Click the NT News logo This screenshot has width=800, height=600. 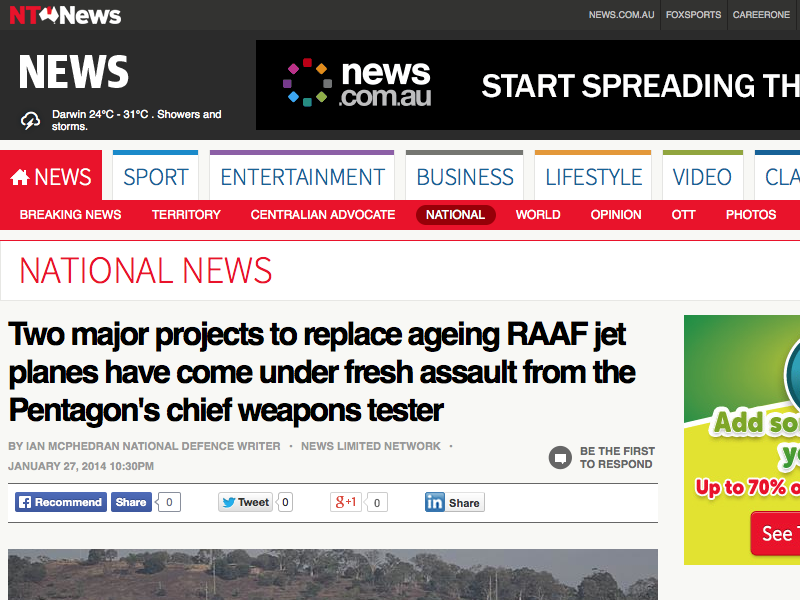(65, 15)
